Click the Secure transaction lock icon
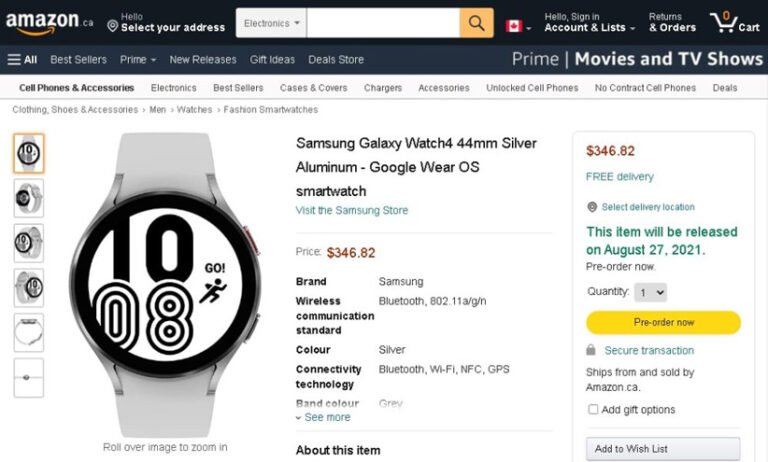 point(592,351)
